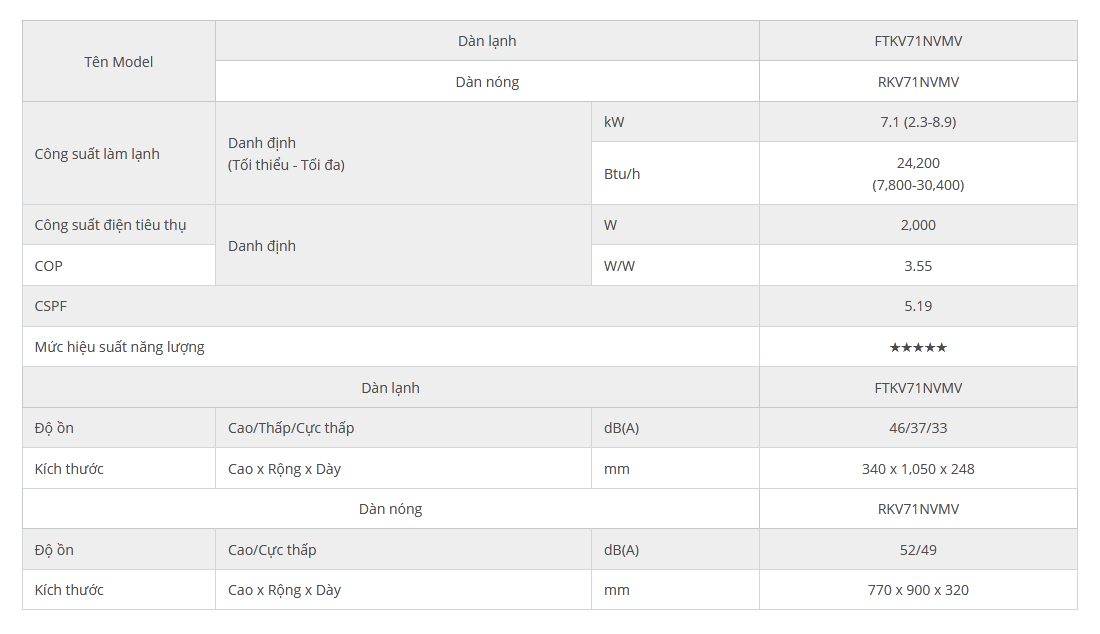The width and height of the screenshot is (1100, 634).
Task: Select the 'Danh định (Tối thiểu - Tối đa)' cell
Action: [x=403, y=154]
